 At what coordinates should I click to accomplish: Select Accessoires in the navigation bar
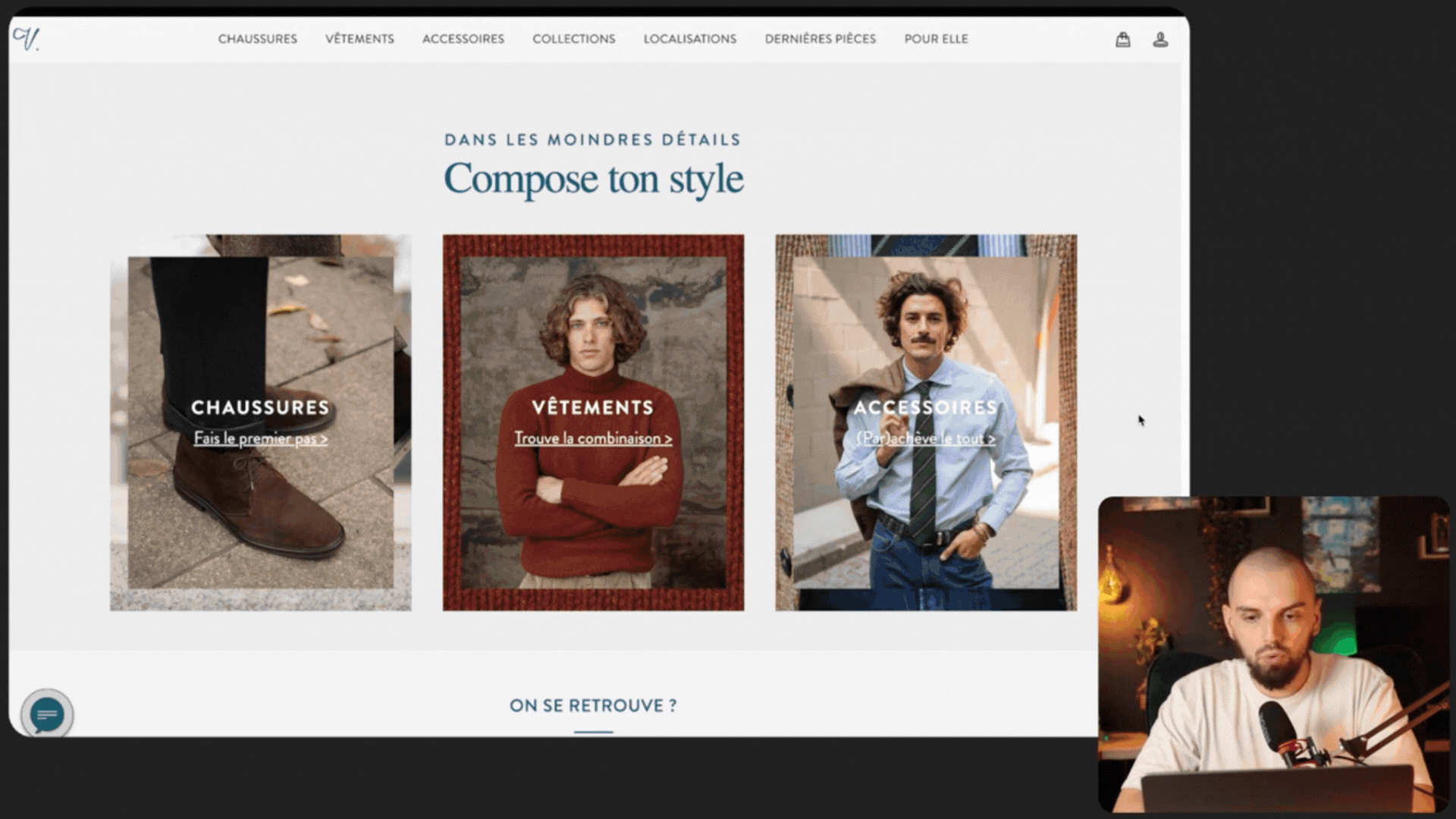463,39
